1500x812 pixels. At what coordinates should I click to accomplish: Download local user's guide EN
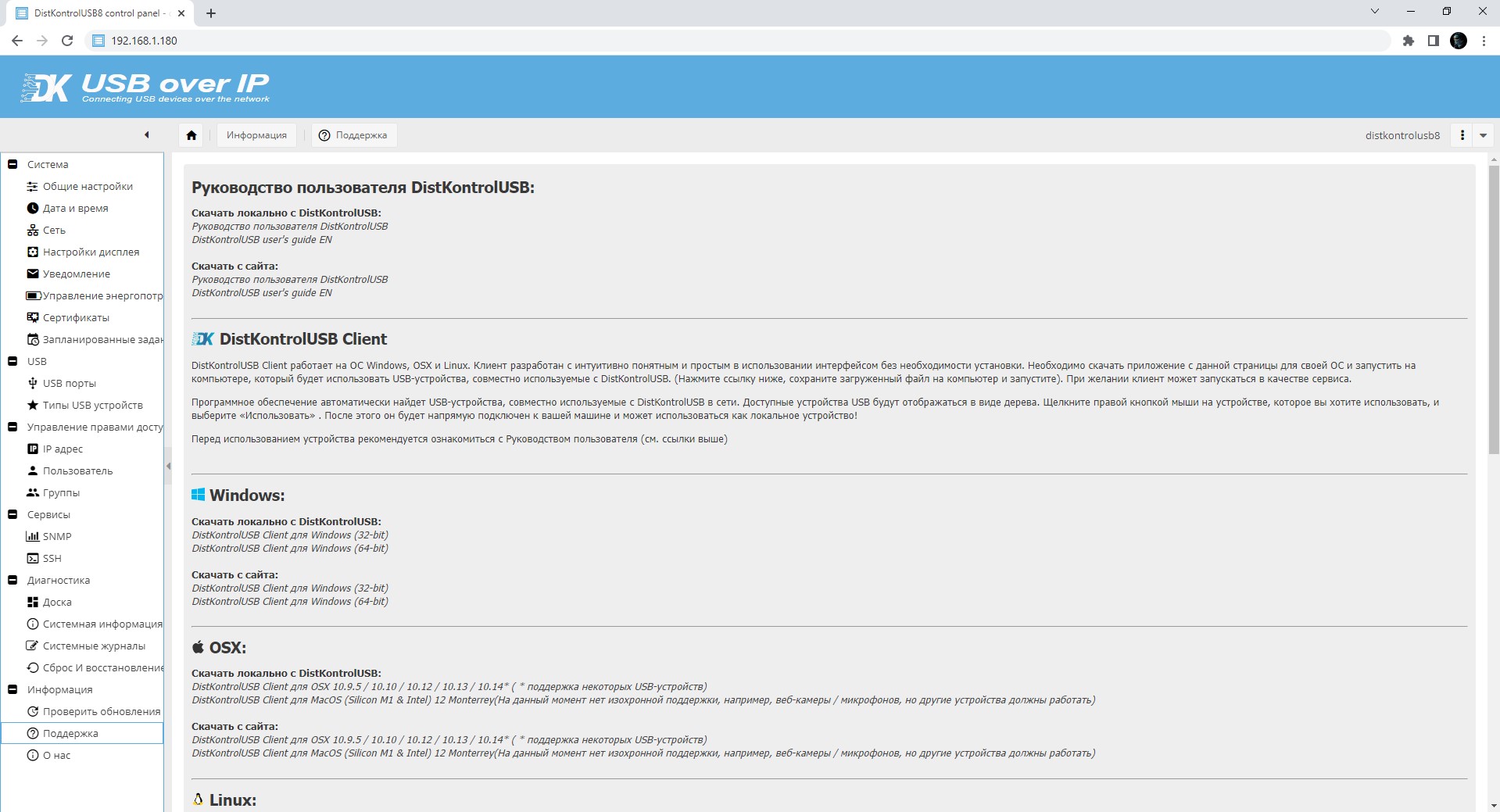pos(262,239)
